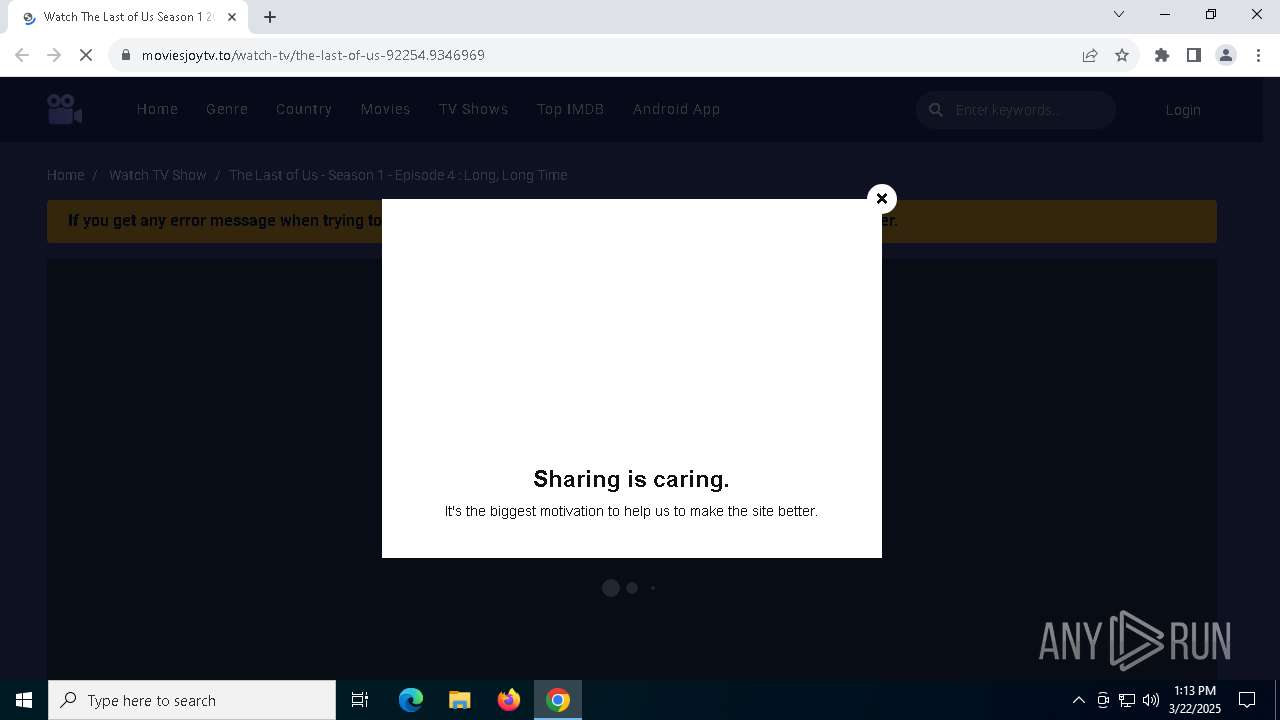Close the Sharing is caring popup
Viewport: 1280px width, 720px height.
point(881,198)
